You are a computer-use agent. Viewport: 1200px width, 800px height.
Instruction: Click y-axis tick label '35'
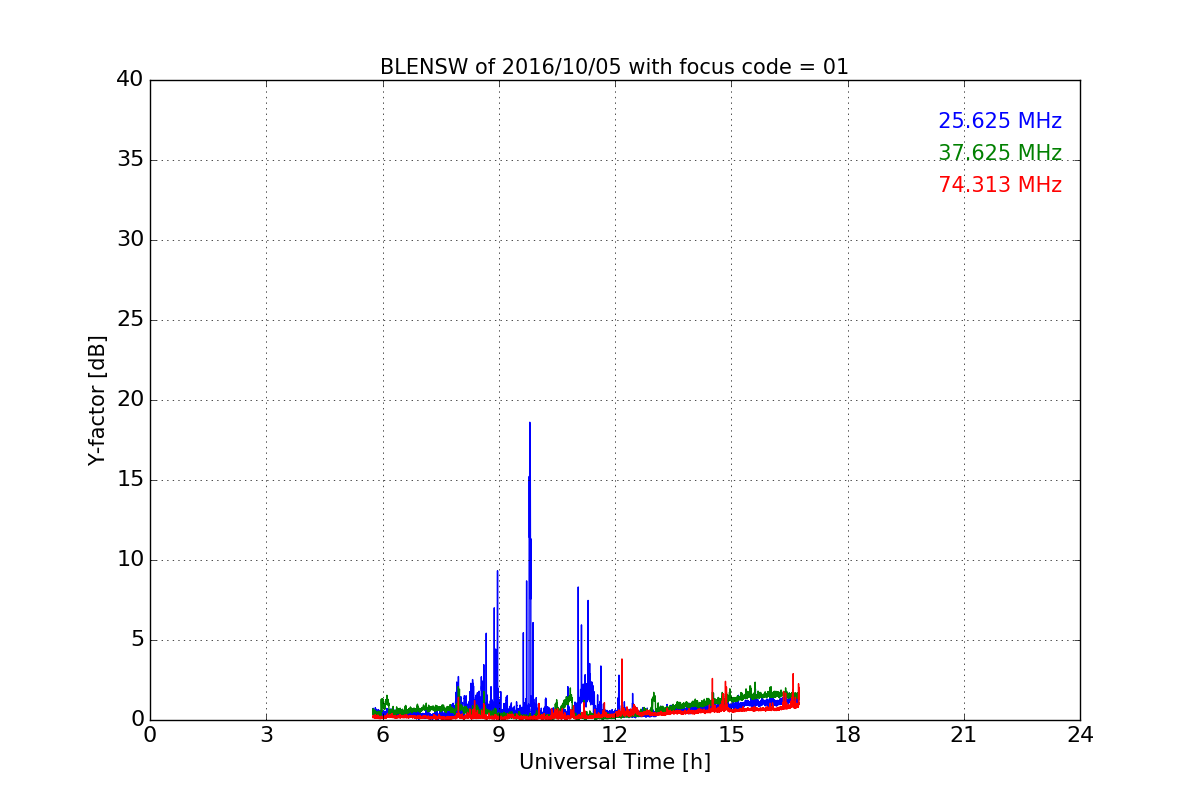130,159
